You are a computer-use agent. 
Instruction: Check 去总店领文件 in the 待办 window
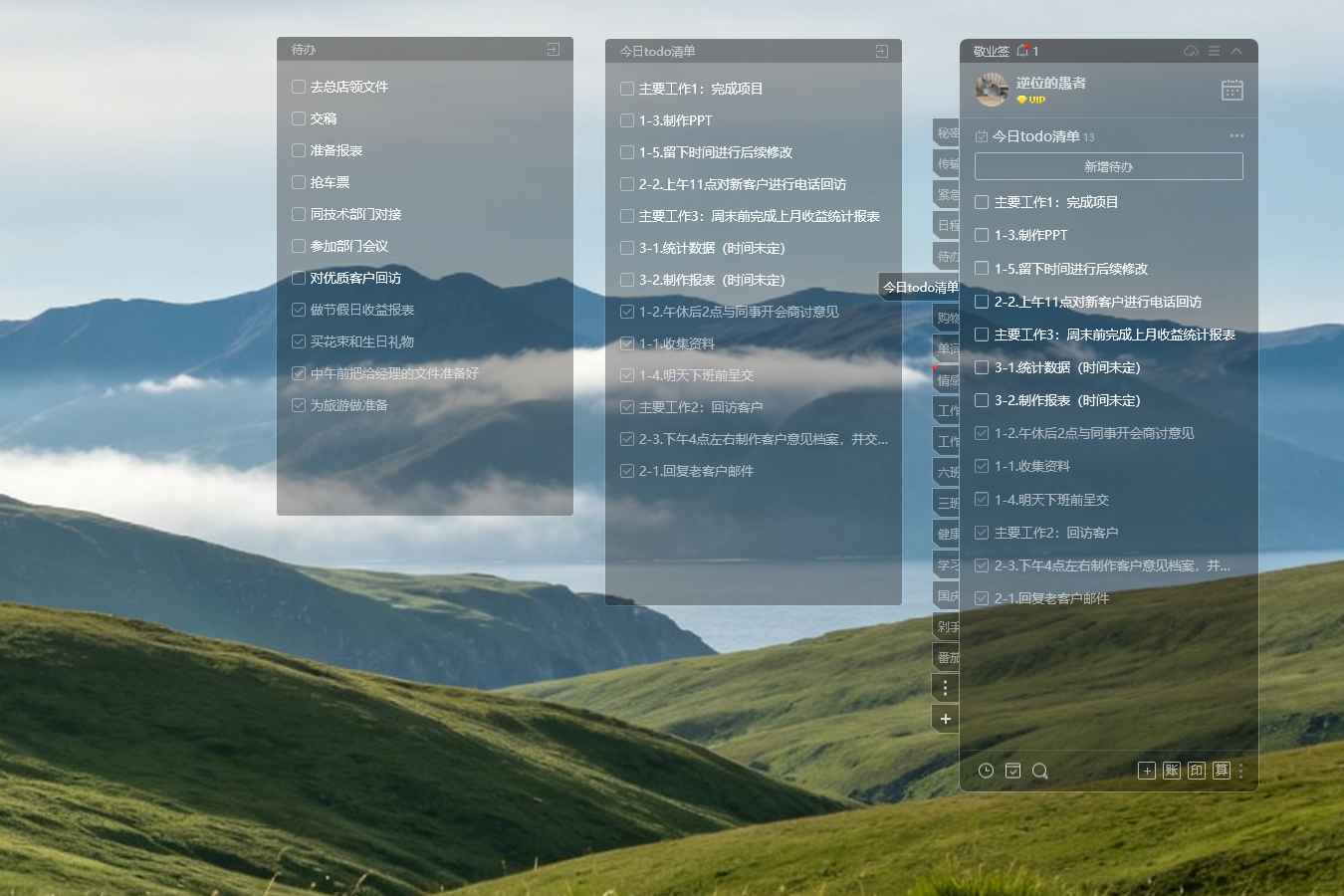[x=299, y=87]
